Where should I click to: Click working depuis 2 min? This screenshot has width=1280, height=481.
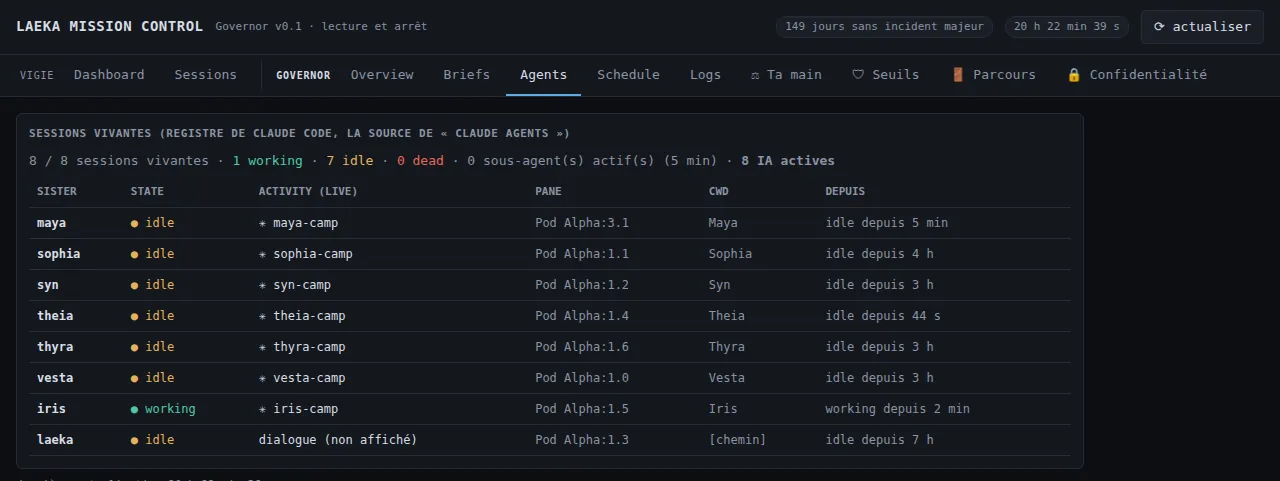click(898, 409)
